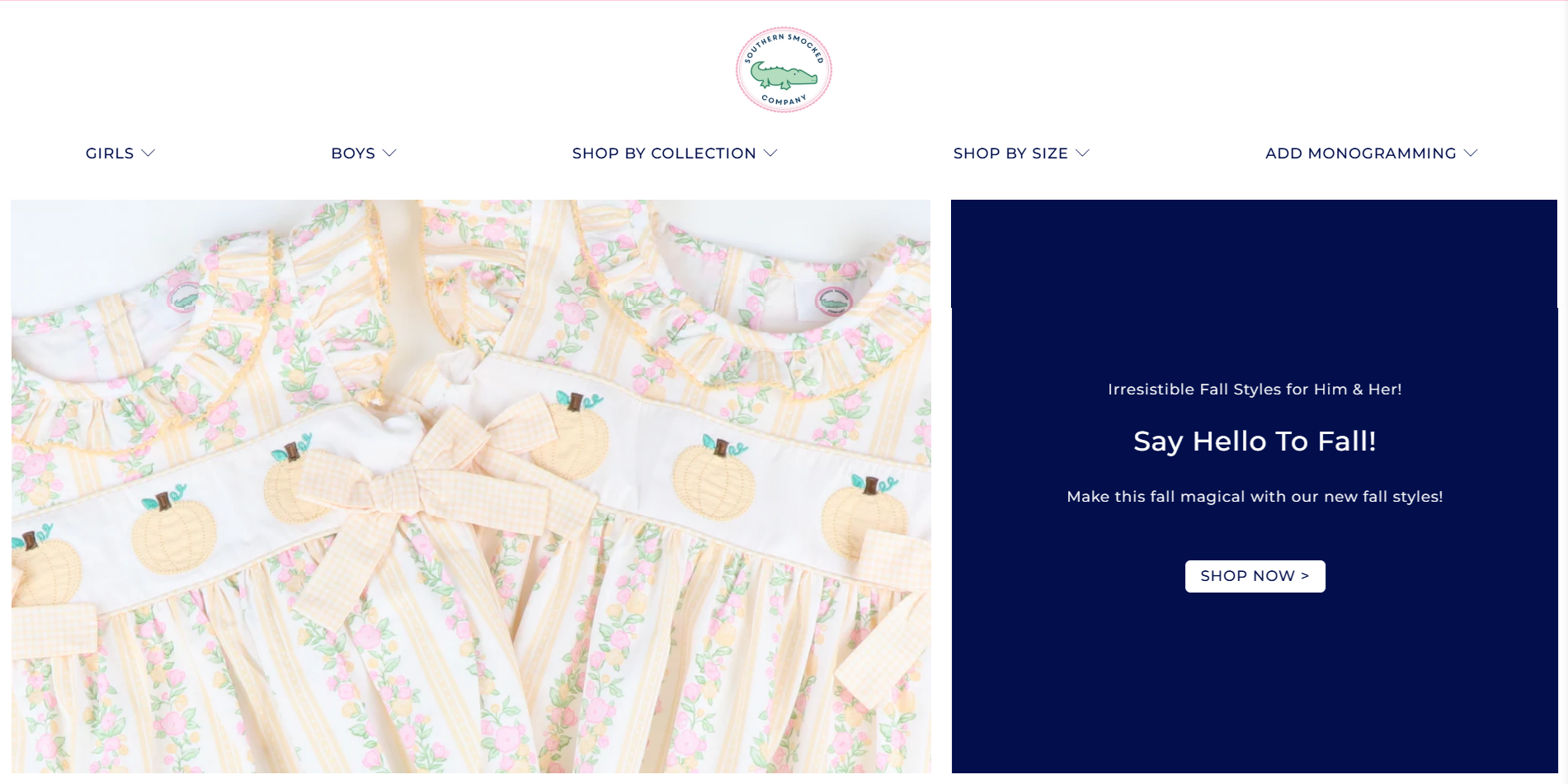Click the alligator label on the left dress collar
1568x784 pixels.
tap(183, 299)
